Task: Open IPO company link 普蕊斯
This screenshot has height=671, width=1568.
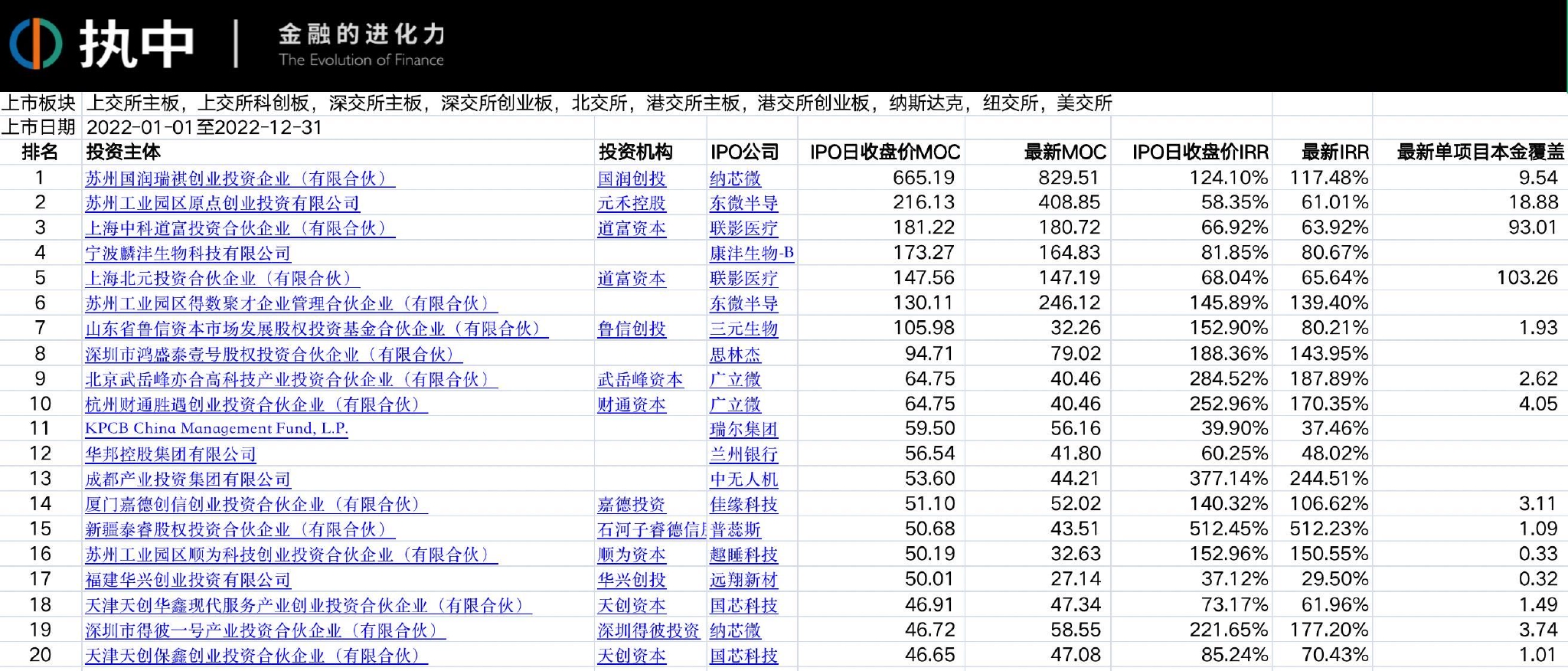Action: click(735, 530)
